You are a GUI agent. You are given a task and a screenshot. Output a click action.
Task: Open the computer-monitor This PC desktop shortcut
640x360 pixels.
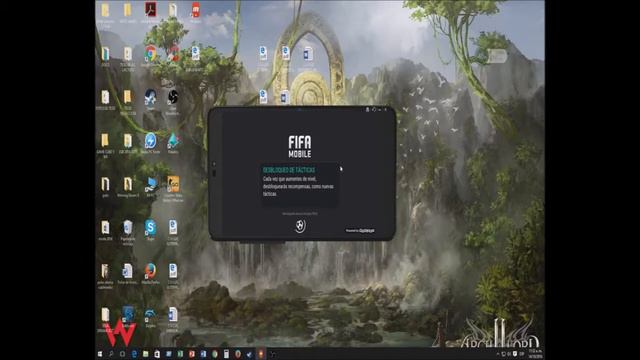click(150, 184)
